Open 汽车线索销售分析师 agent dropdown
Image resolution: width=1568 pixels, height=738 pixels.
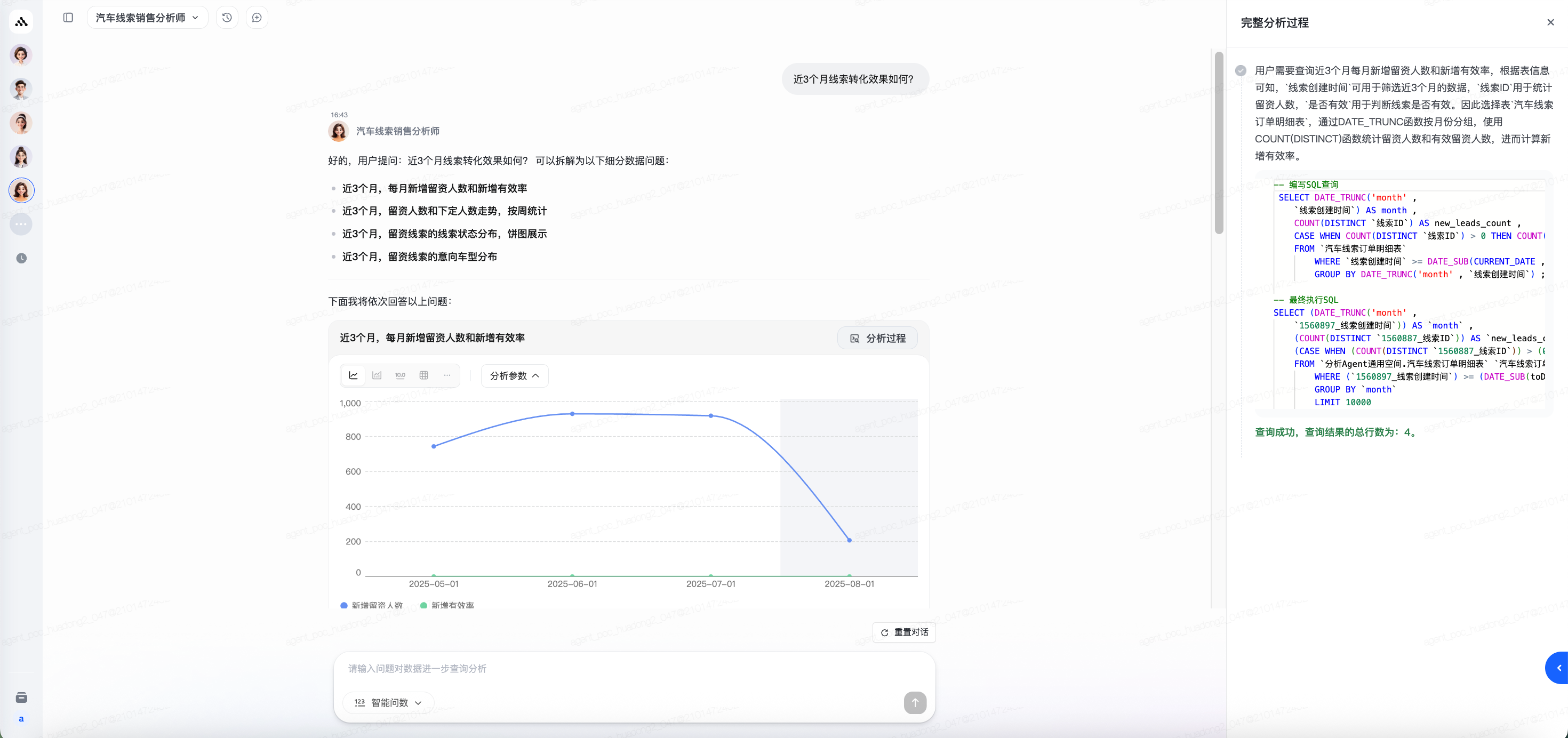(x=147, y=18)
